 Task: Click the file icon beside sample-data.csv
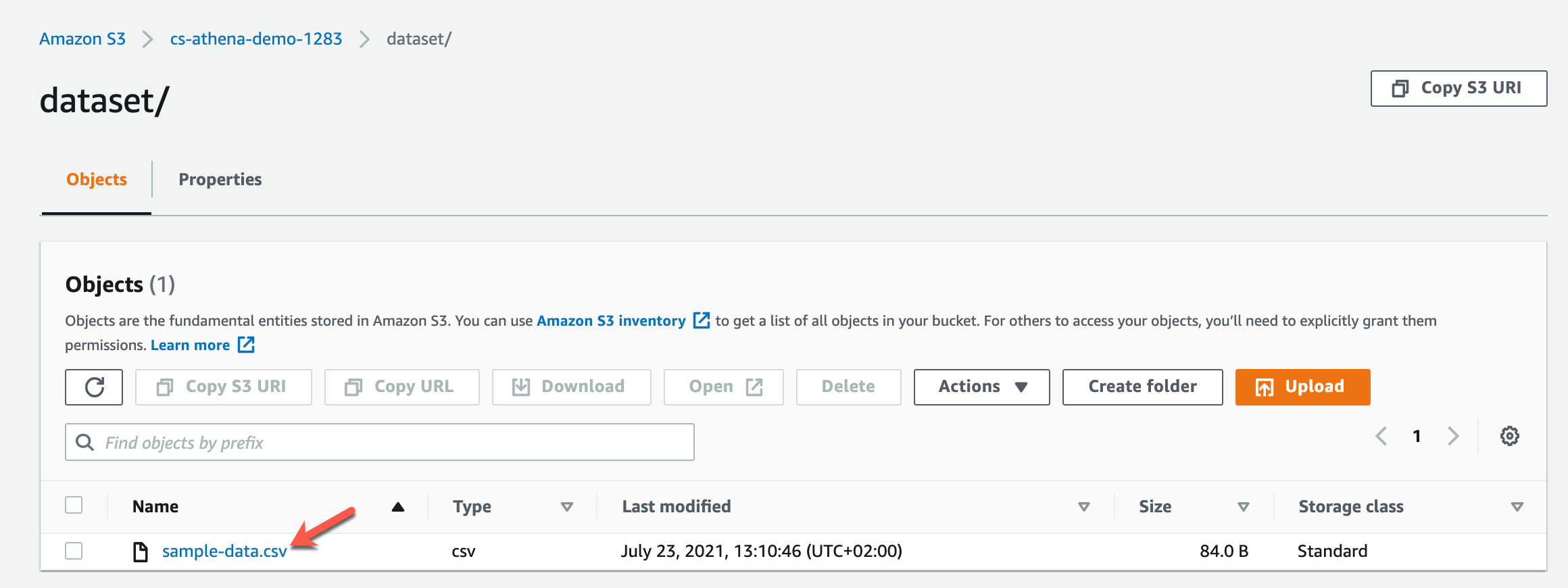coord(140,552)
